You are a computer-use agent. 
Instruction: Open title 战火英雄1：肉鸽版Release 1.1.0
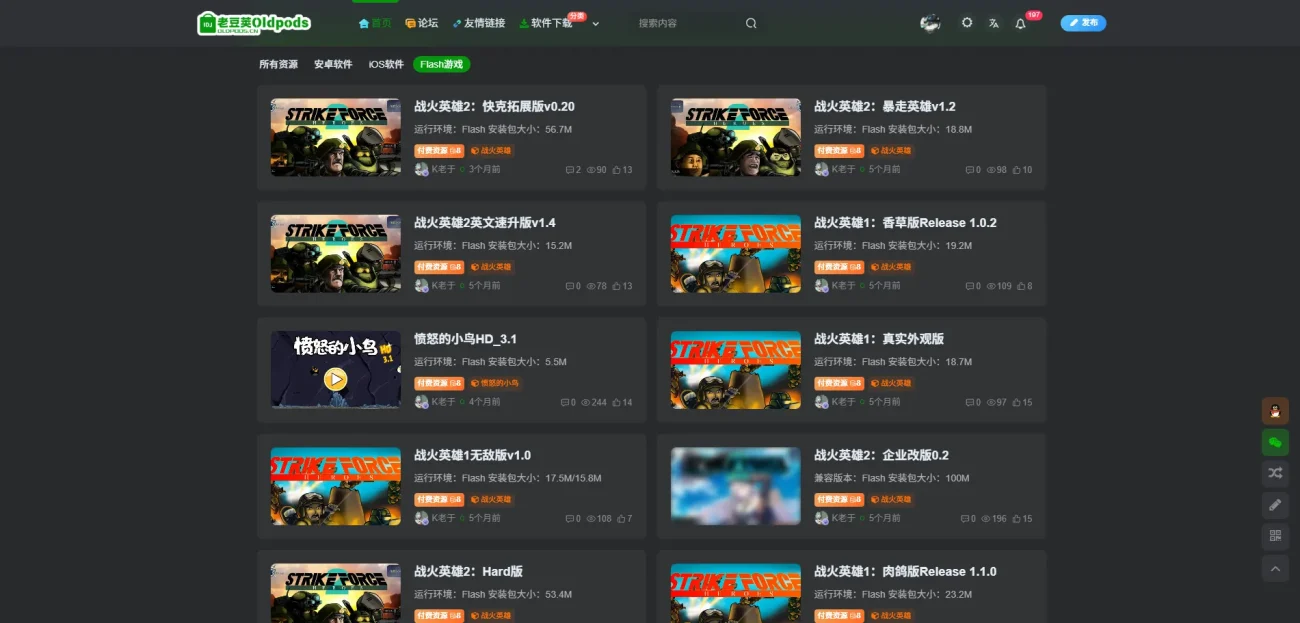click(905, 571)
